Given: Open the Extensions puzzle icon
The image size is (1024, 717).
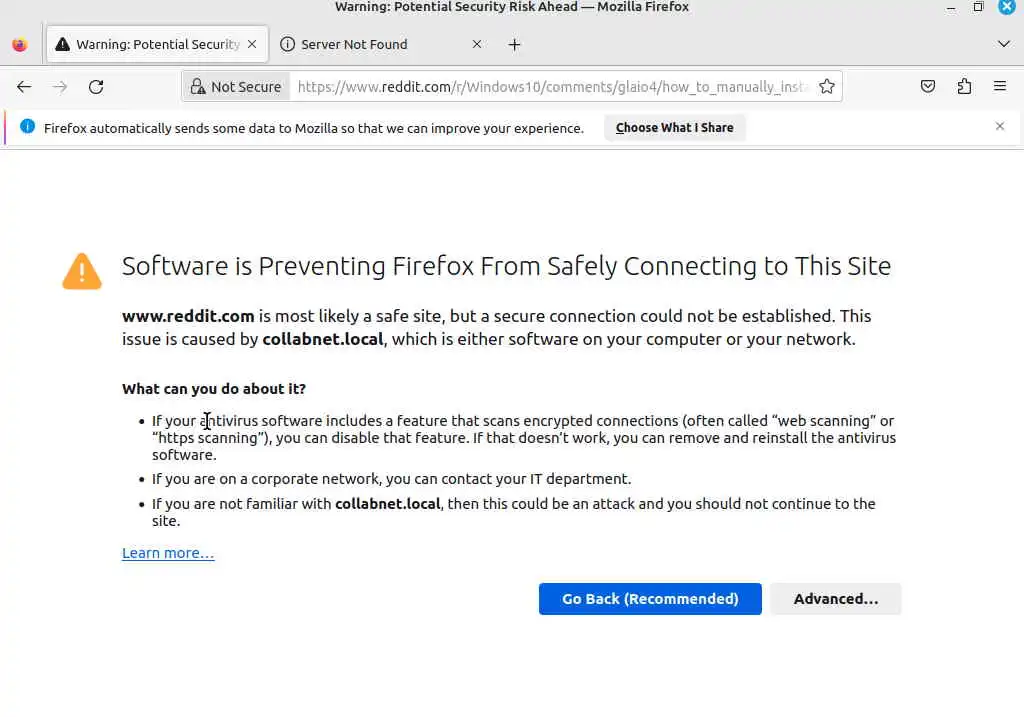Looking at the screenshot, I should pos(964,87).
